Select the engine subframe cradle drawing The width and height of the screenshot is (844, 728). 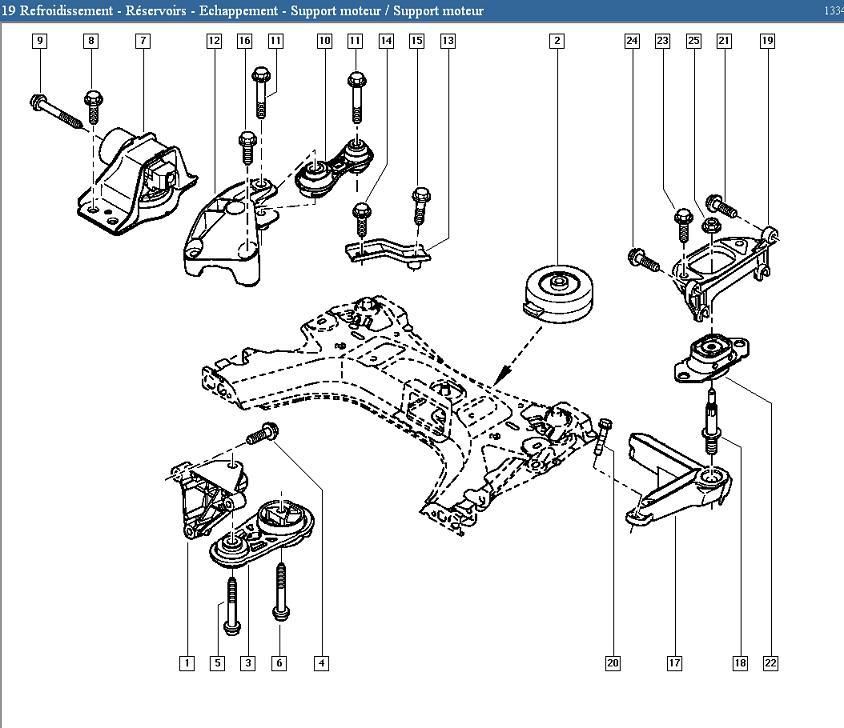(x=396, y=414)
